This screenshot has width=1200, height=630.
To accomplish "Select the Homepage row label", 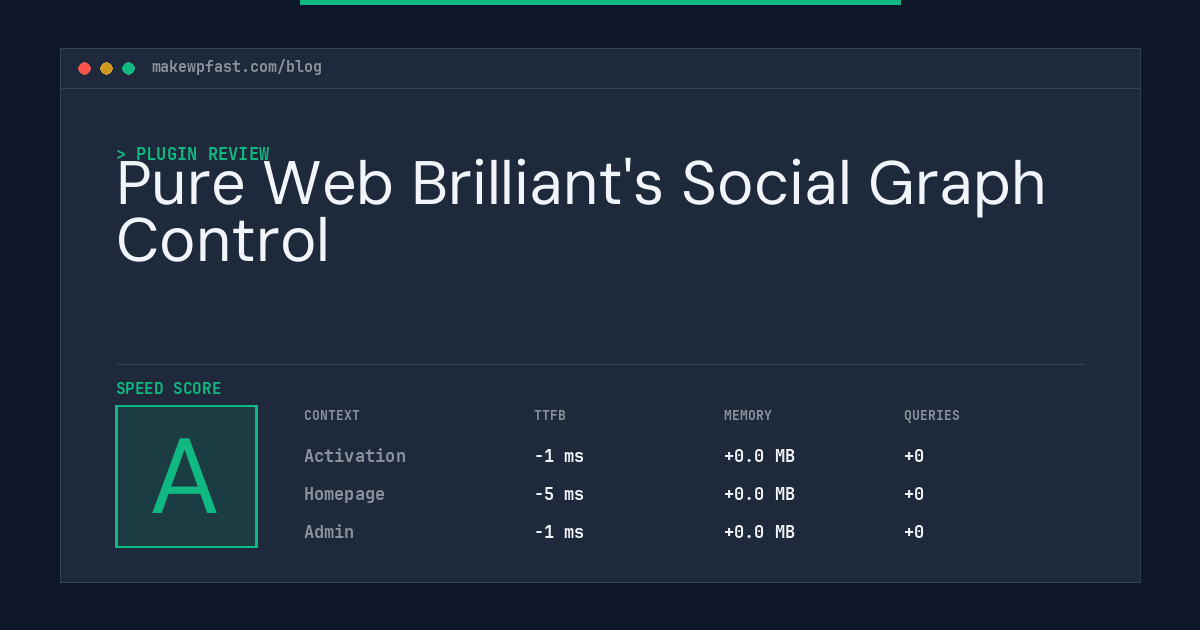I will (344, 494).
